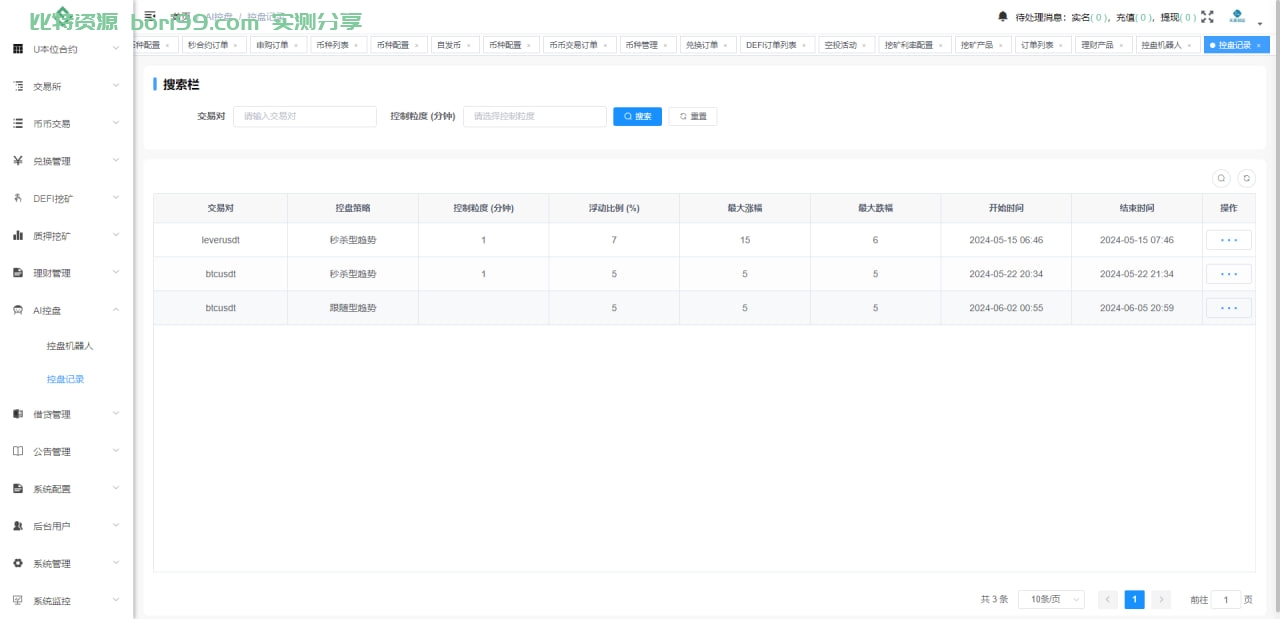The image size is (1280, 619).
Task: Click the 交易所 sidebar icon
Action: click(18, 86)
